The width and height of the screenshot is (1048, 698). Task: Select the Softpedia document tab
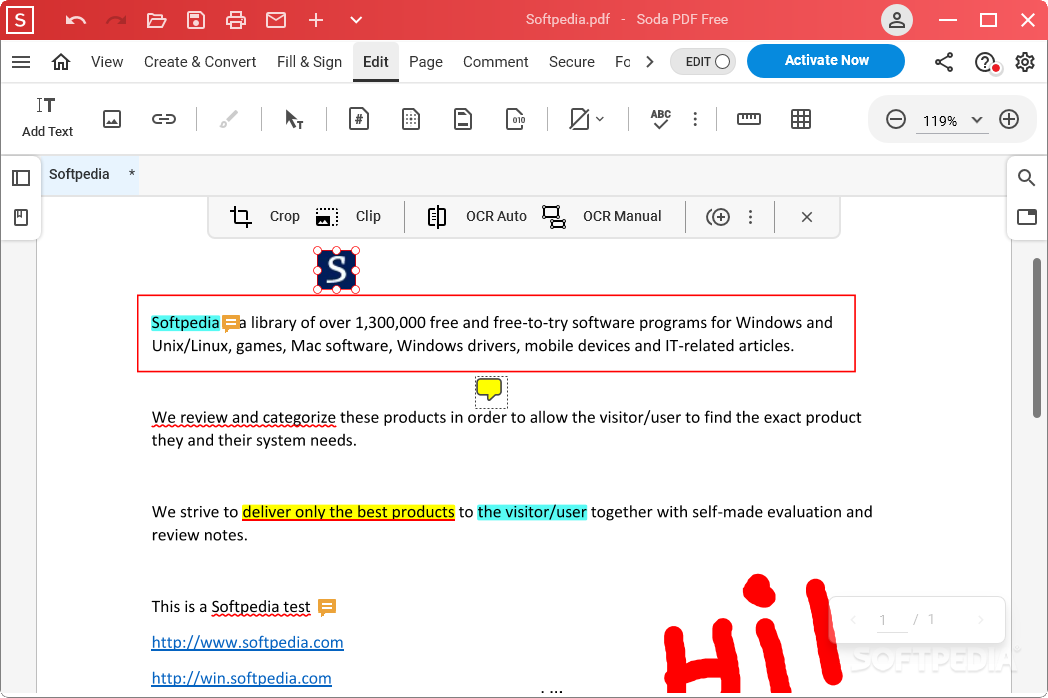coord(91,174)
